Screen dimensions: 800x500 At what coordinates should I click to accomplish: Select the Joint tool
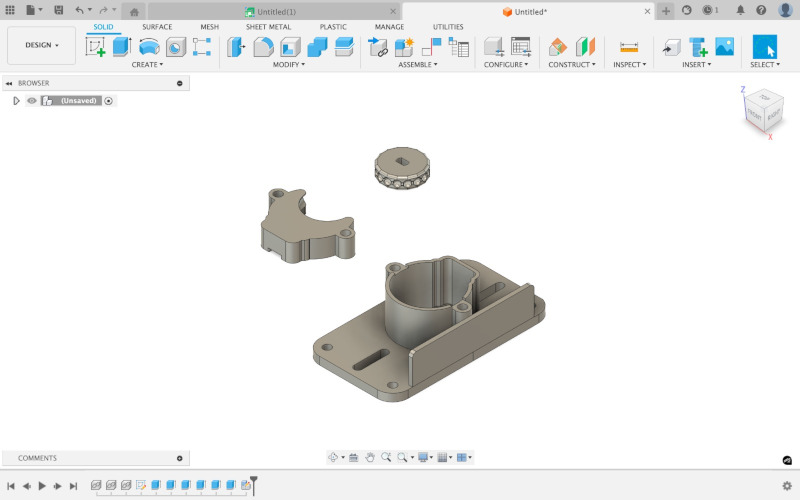432,47
